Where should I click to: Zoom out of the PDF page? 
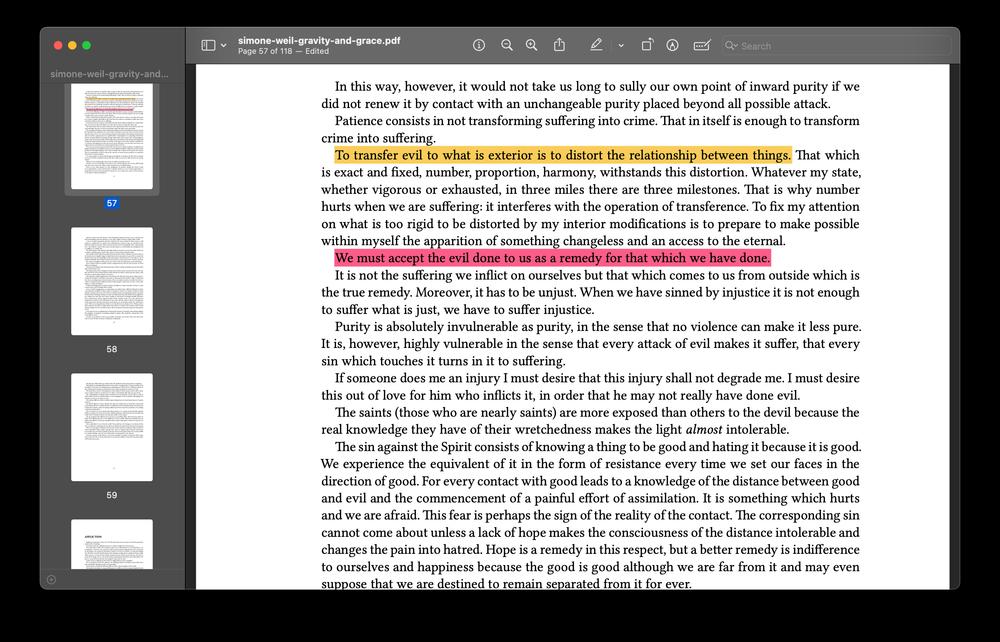(507, 45)
